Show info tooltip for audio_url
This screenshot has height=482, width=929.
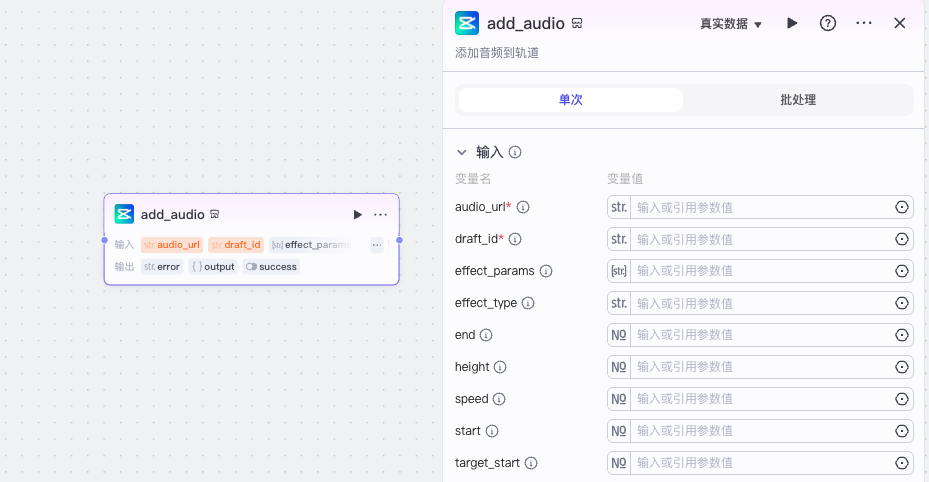click(x=523, y=207)
